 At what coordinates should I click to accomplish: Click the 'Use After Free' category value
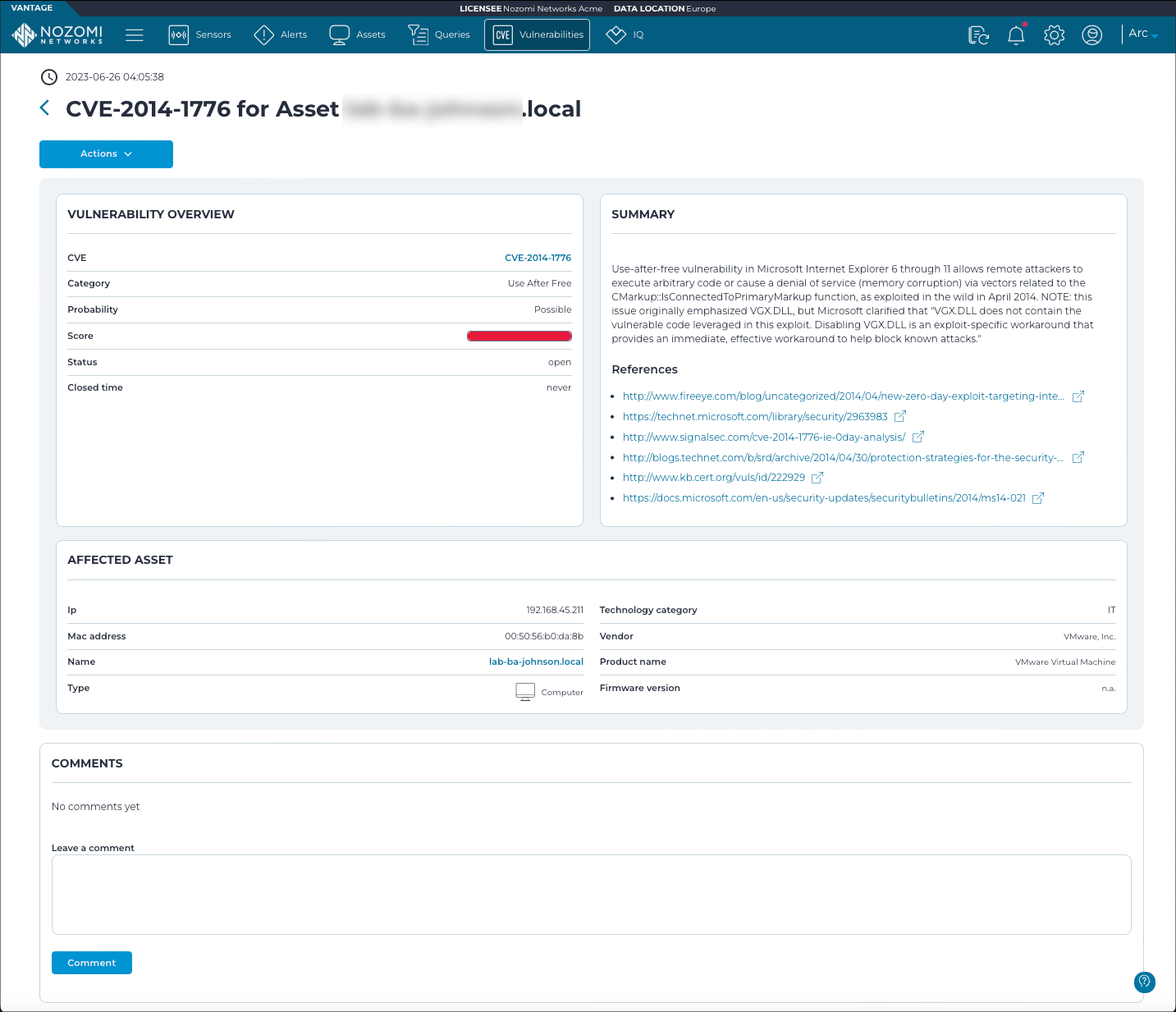point(540,283)
